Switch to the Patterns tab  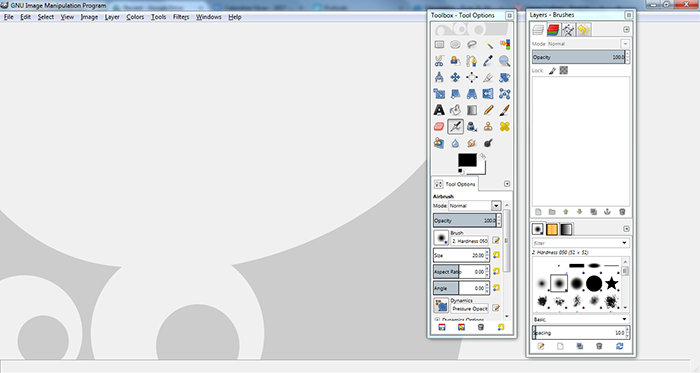tap(552, 229)
